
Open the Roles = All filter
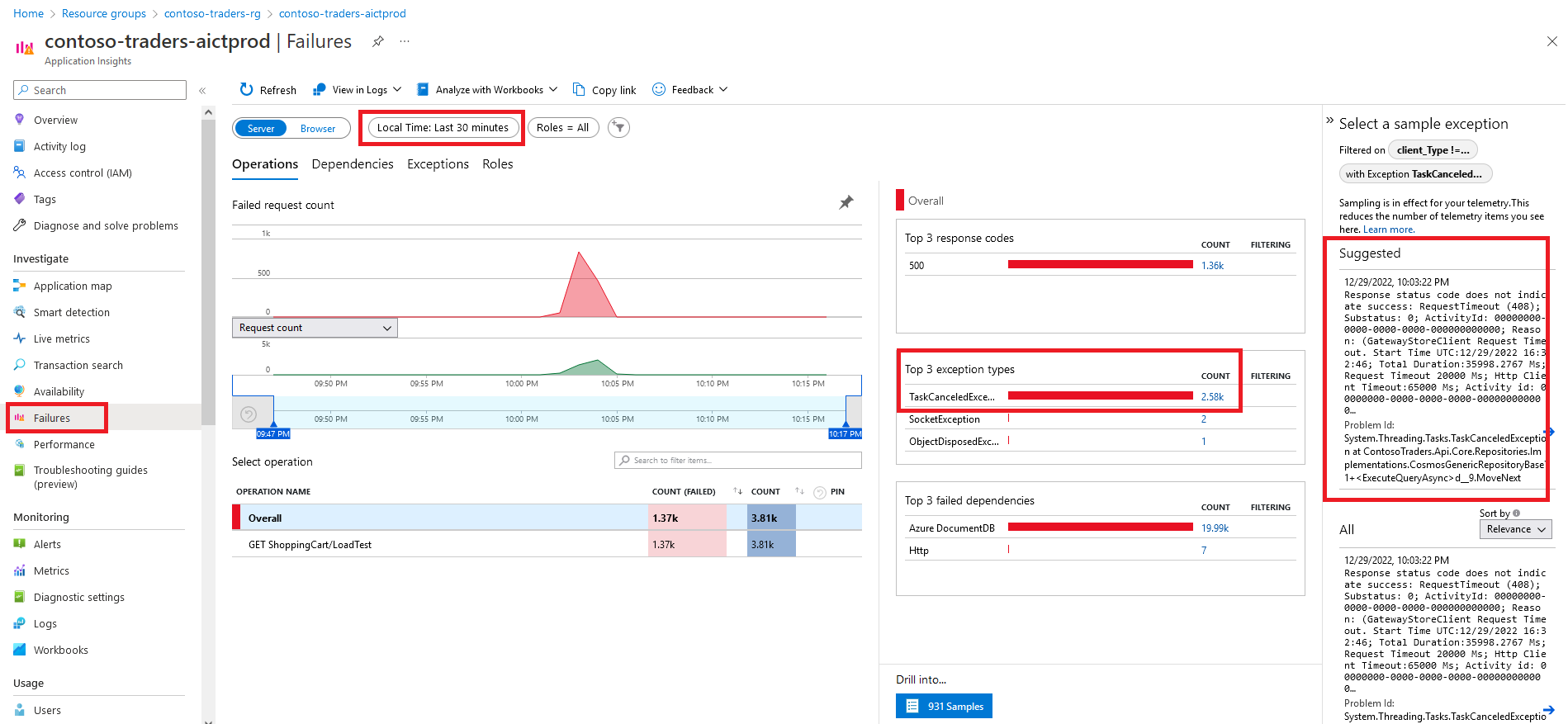(x=562, y=127)
